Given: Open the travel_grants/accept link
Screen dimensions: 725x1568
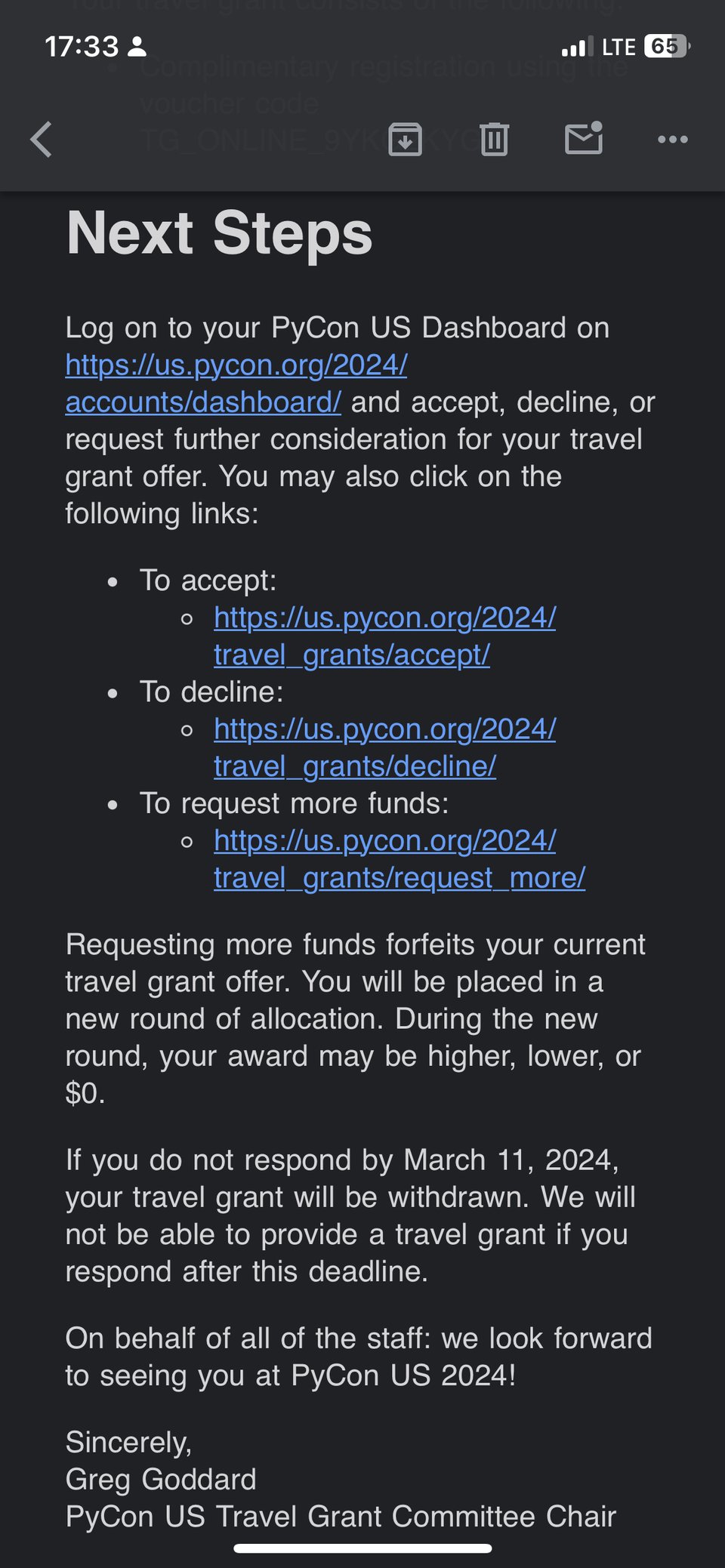Looking at the screenshot, I should pos(384,636).
